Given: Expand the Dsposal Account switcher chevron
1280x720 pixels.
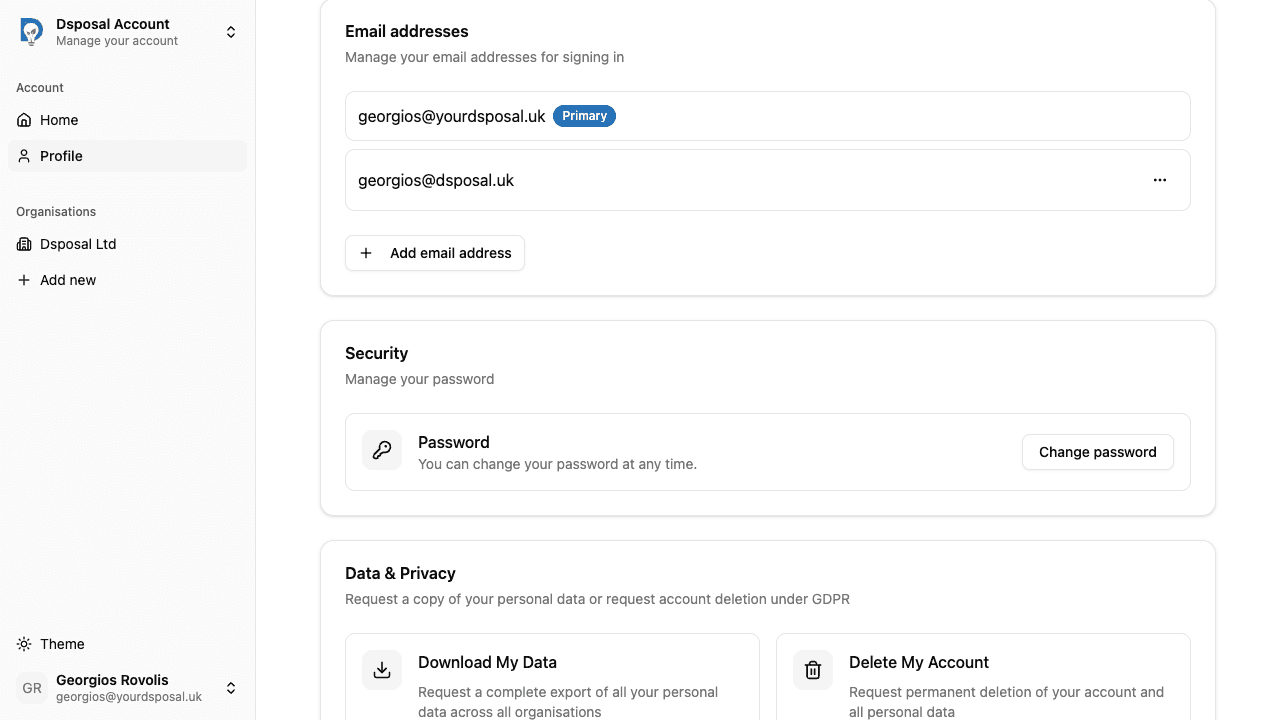Looking at the screenshot, I should (231, 31).
